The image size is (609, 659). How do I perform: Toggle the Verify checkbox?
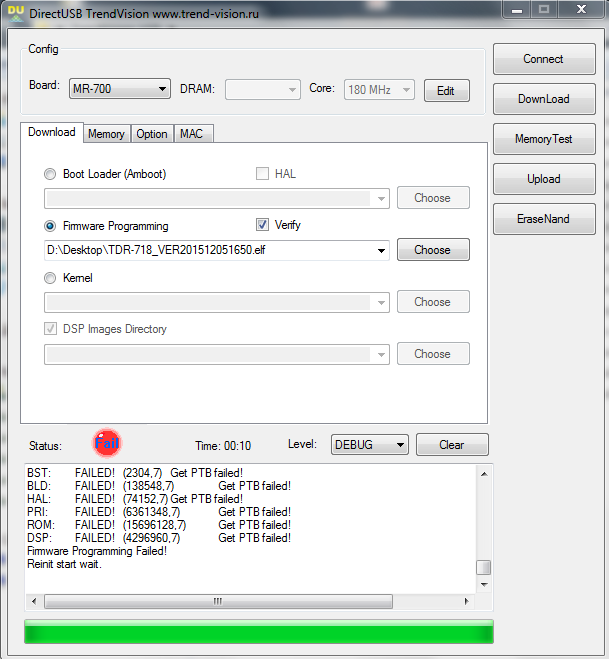(263, 225)
